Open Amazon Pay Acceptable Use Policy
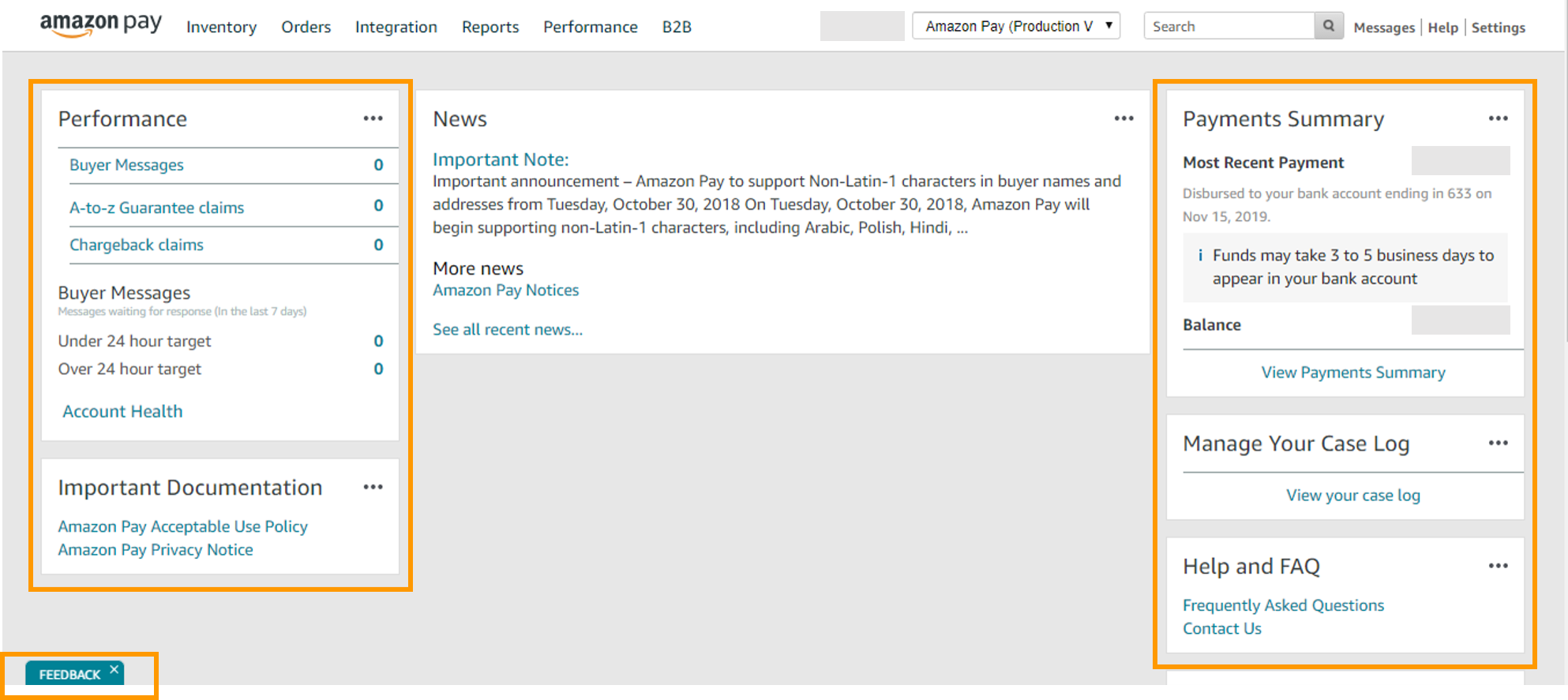This screenshot has height=700, width=1568. [x=182, y=526]
